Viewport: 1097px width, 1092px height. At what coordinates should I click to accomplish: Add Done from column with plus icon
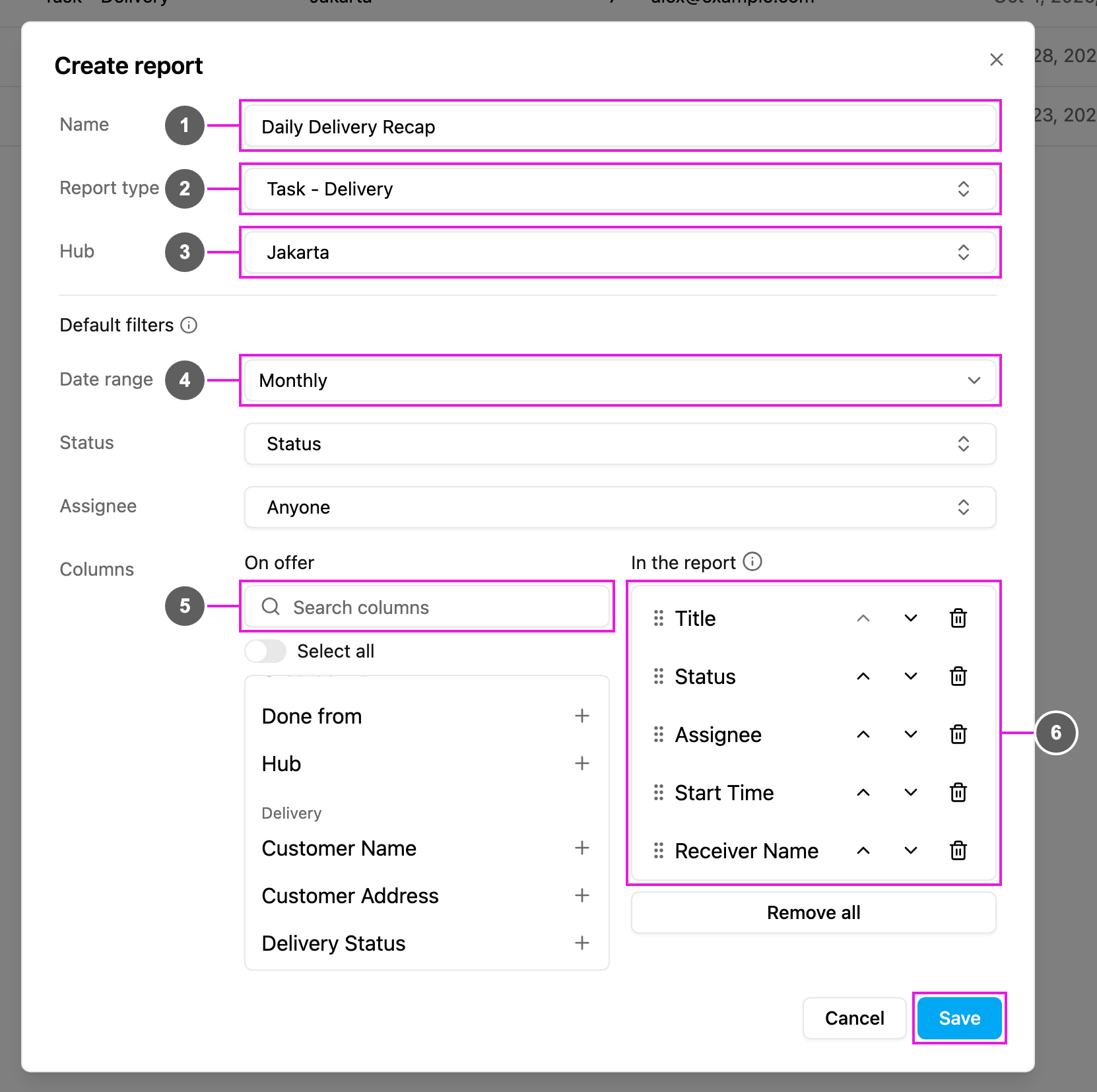pos(582,716)
